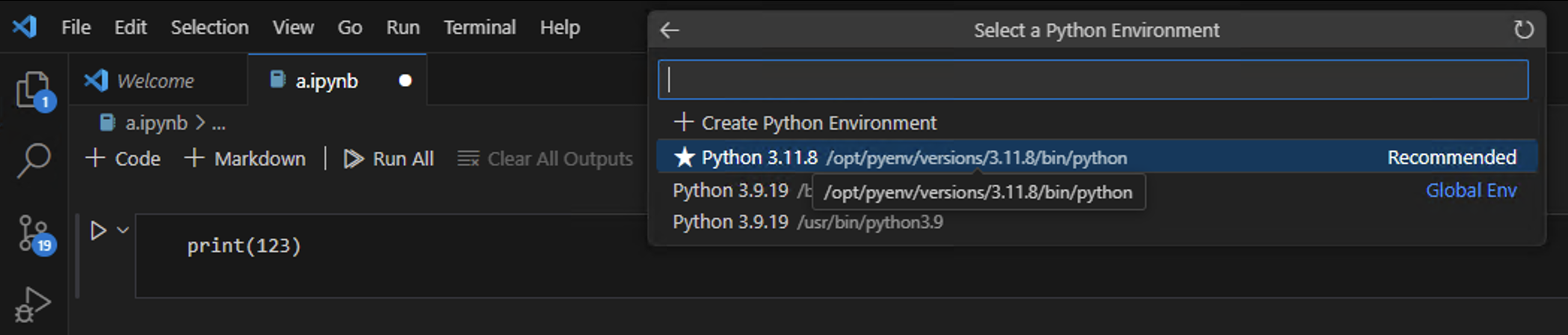The width and height of the screenshot is (1568, 335).
Task: Expand the breadcrumb ellipsis after a.ipynb
Action: (x=218, y=123)
